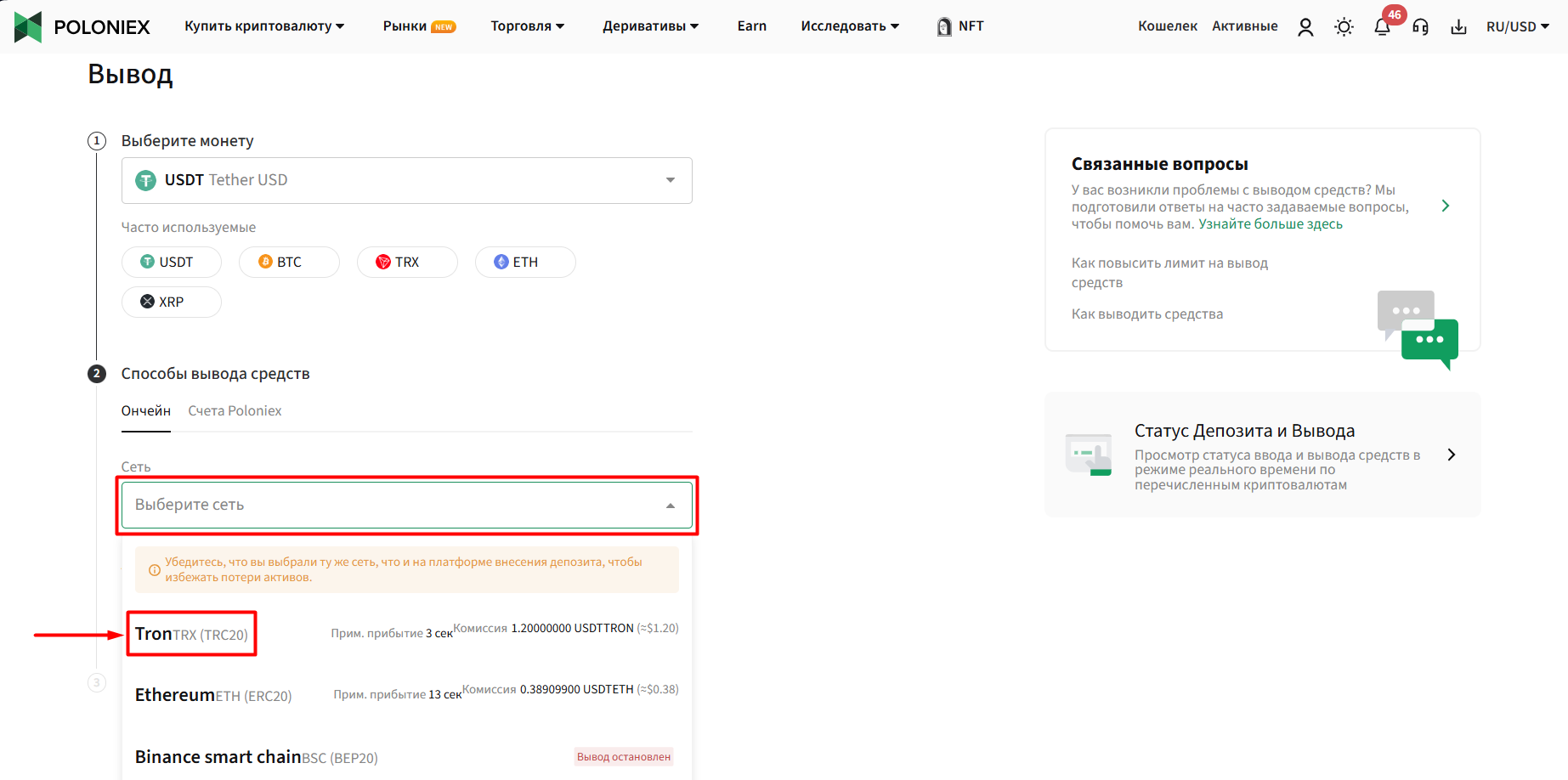Click the Комиссия 0.38909900 USDTETH fee text
Viewport: 1568px width, 780px height.
pyautogui.click(x=570, y=690)
